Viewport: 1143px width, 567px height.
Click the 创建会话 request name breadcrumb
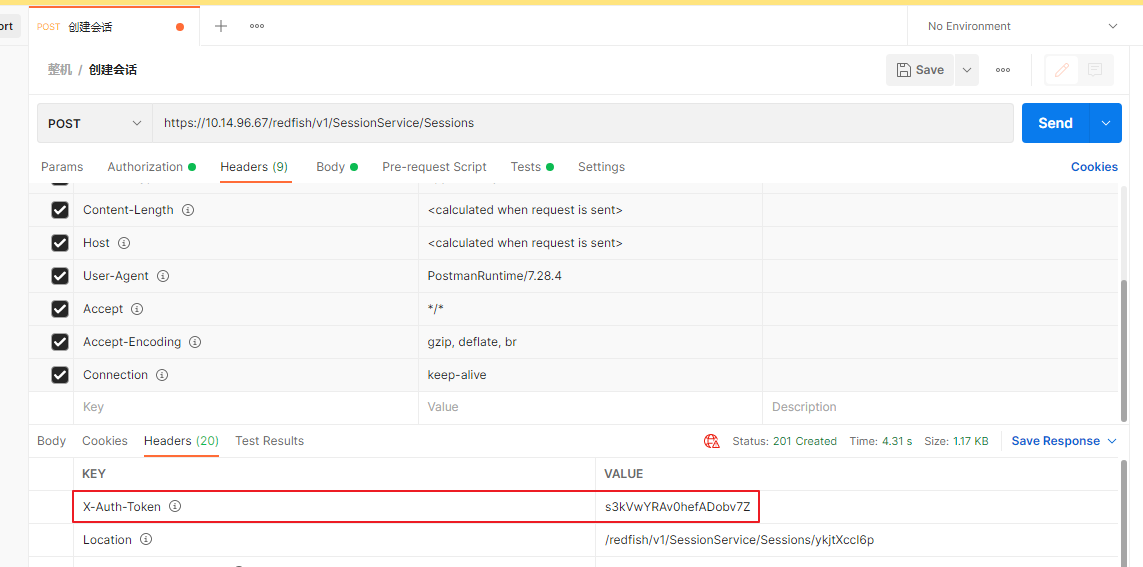click(x=113, y=70)
